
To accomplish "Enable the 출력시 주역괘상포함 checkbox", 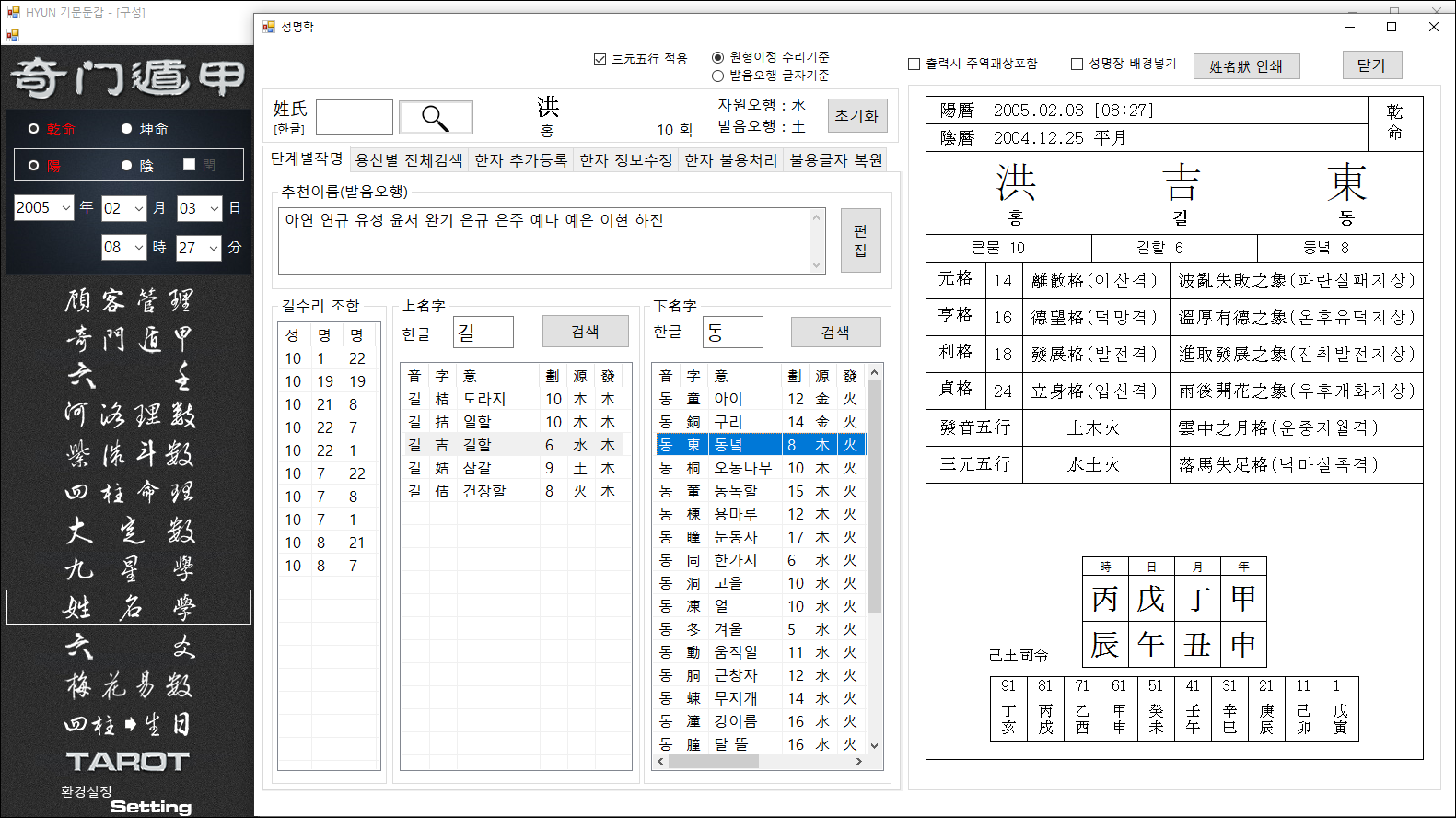I will 914,64.
